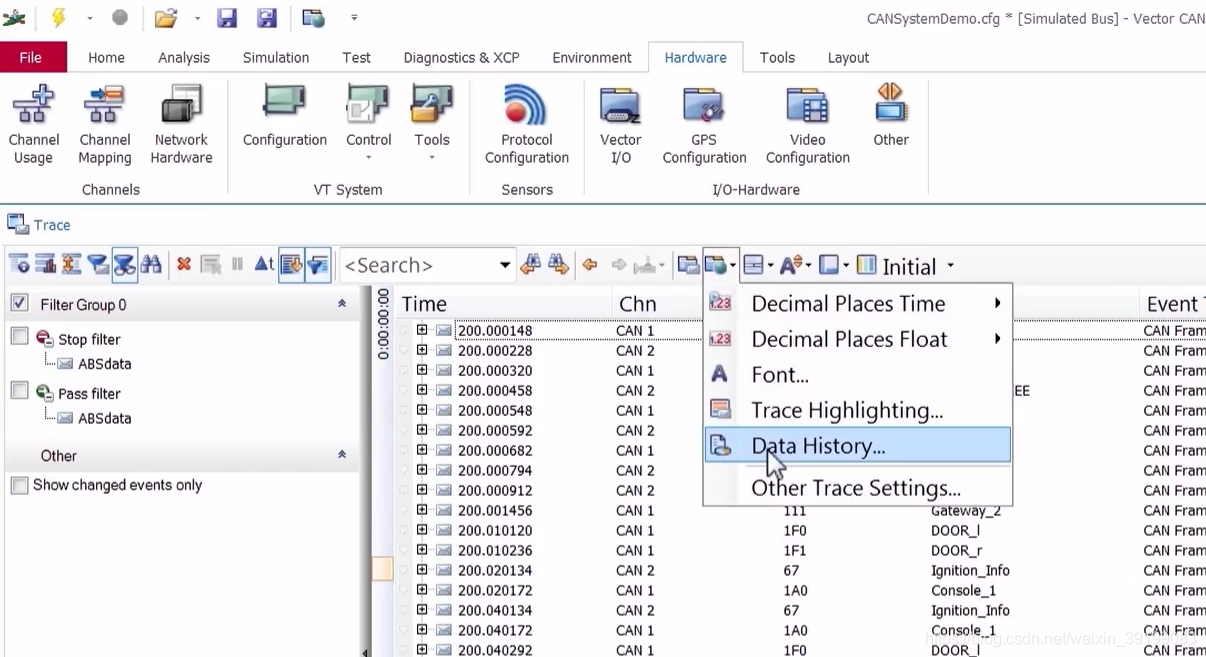Click the binoculars find icon in Trace toolbar

(151, 264)
